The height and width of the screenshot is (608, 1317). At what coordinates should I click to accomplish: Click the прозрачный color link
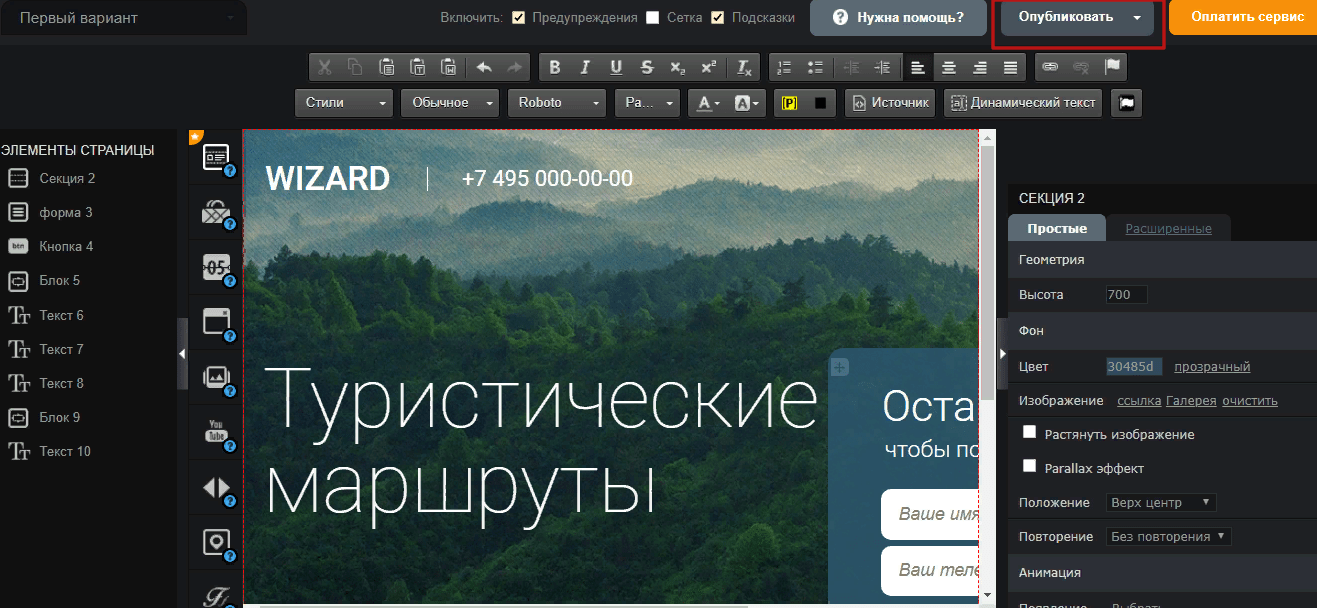(1212, 367)
